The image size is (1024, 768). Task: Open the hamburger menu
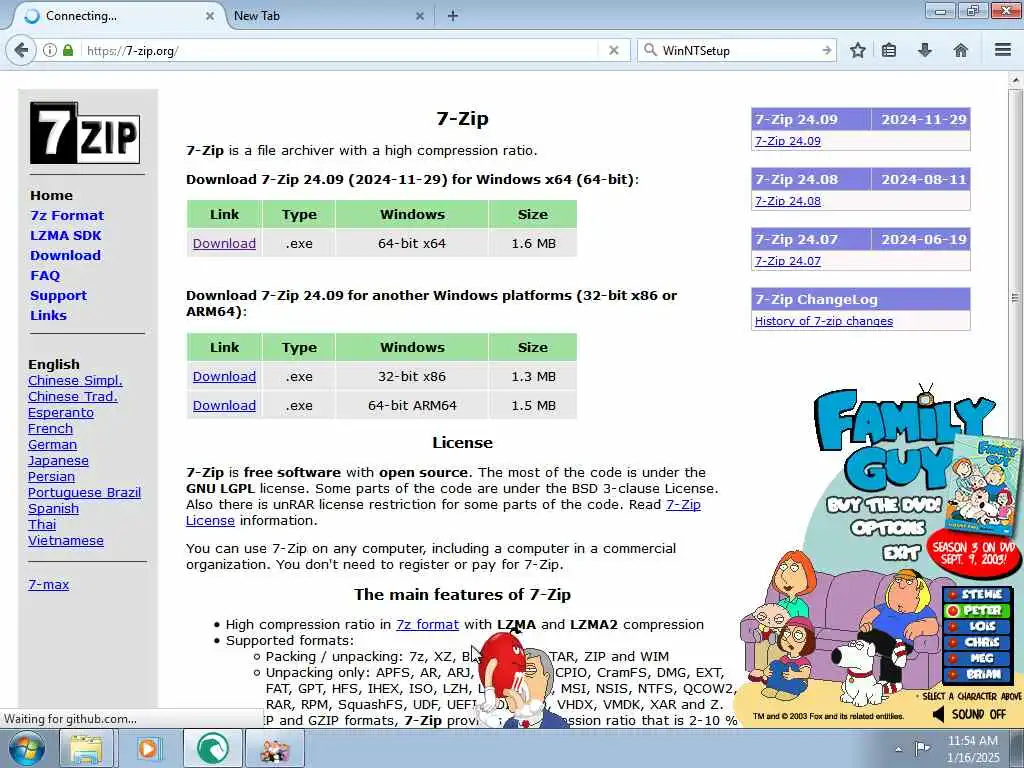(1003, 50)
